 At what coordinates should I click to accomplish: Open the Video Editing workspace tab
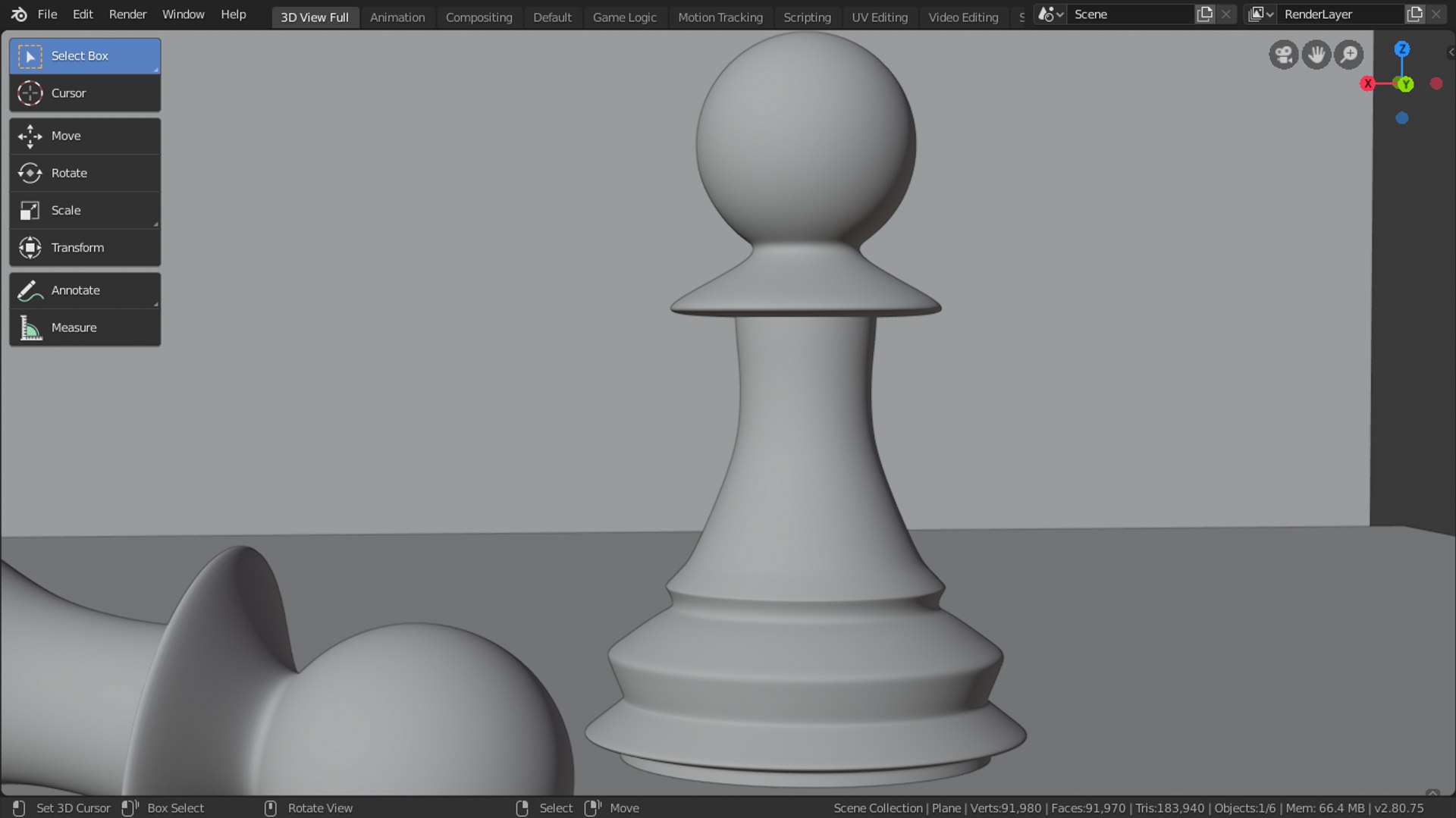point(963,17)
